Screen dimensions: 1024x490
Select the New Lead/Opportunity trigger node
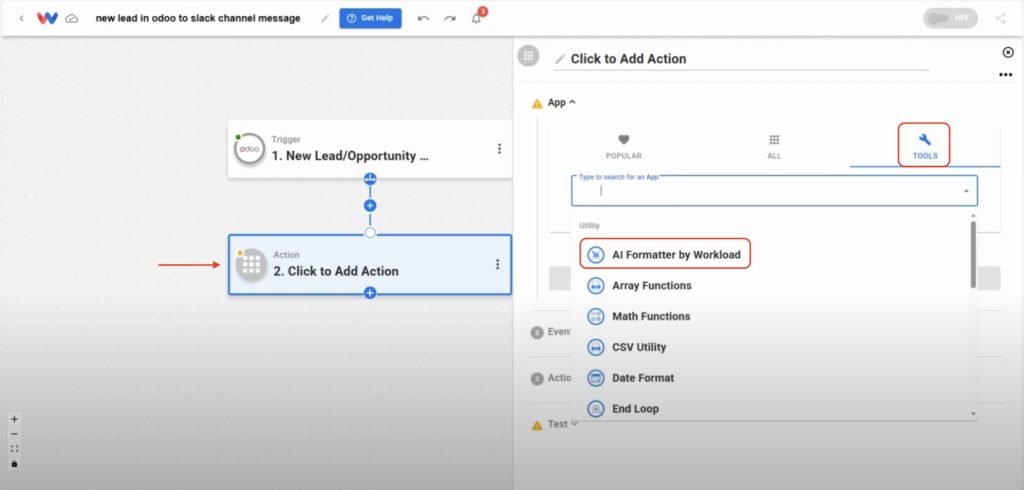click(370, 149)
